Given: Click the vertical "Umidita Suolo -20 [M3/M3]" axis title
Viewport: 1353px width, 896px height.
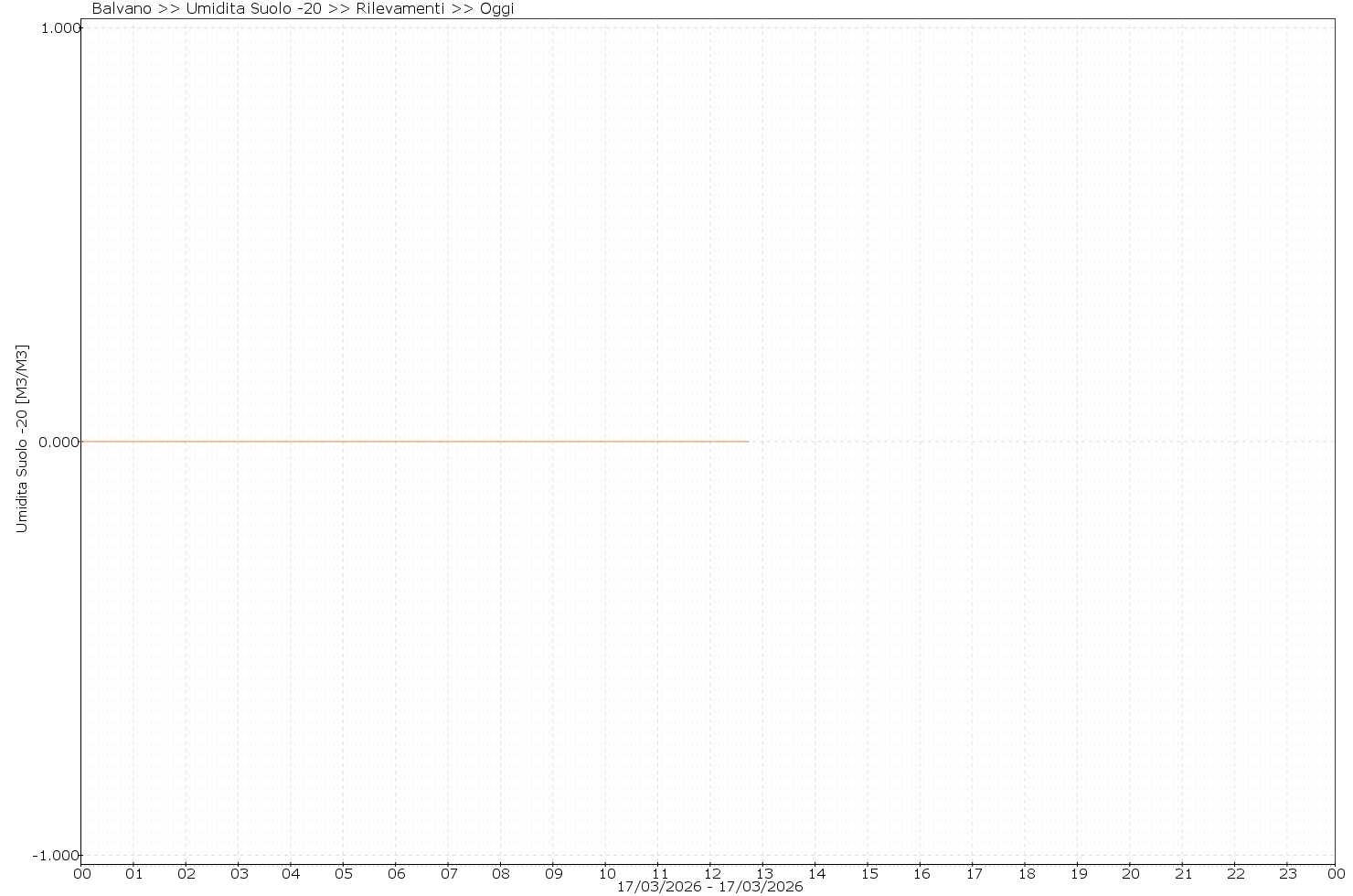Looking at the screenshot, I should (23, 439).
